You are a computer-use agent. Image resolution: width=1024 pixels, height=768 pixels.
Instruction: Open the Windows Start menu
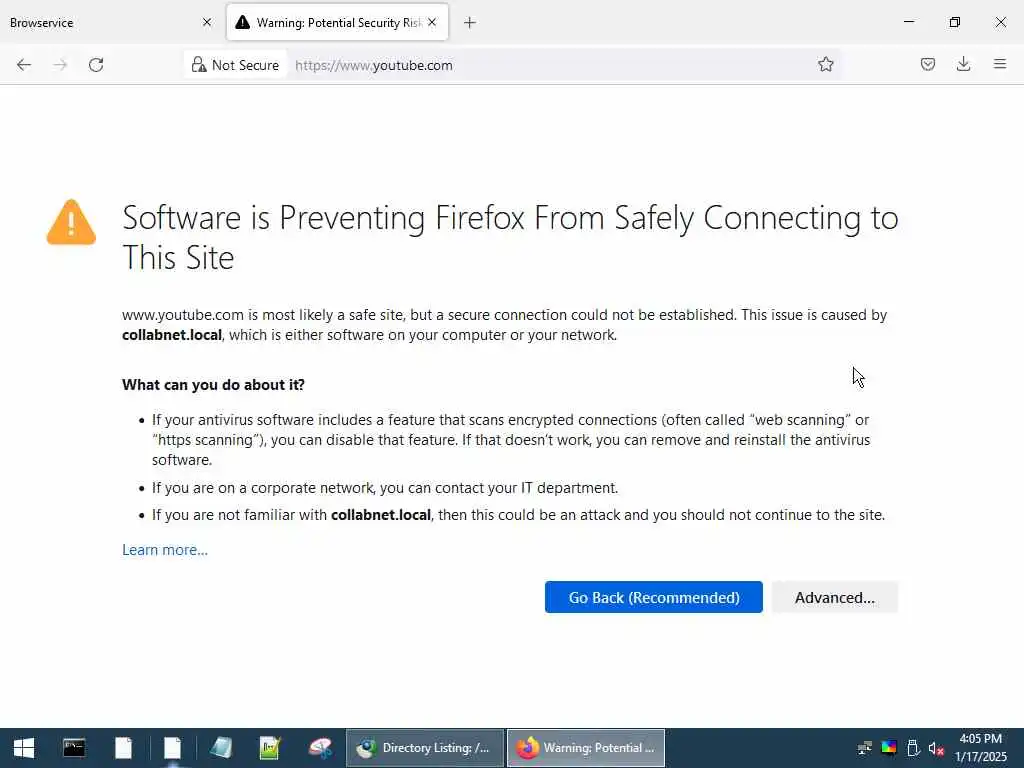point(24,748)
